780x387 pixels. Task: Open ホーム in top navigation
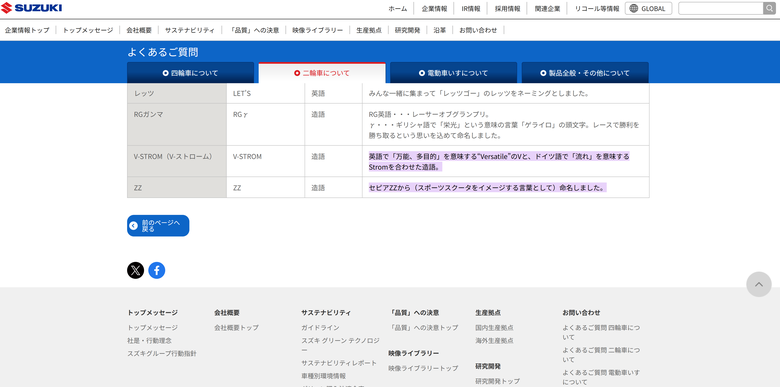397,8
